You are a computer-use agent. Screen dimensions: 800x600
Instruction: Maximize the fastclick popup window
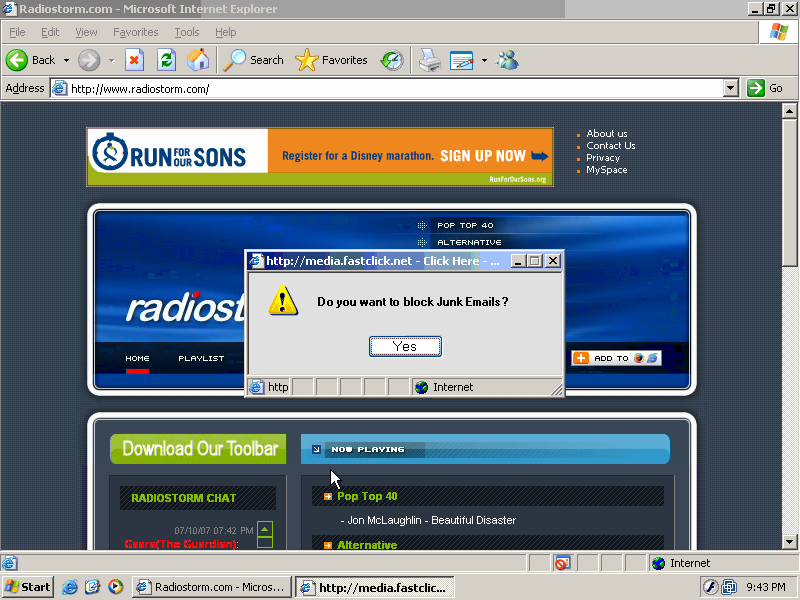(535, 261)
